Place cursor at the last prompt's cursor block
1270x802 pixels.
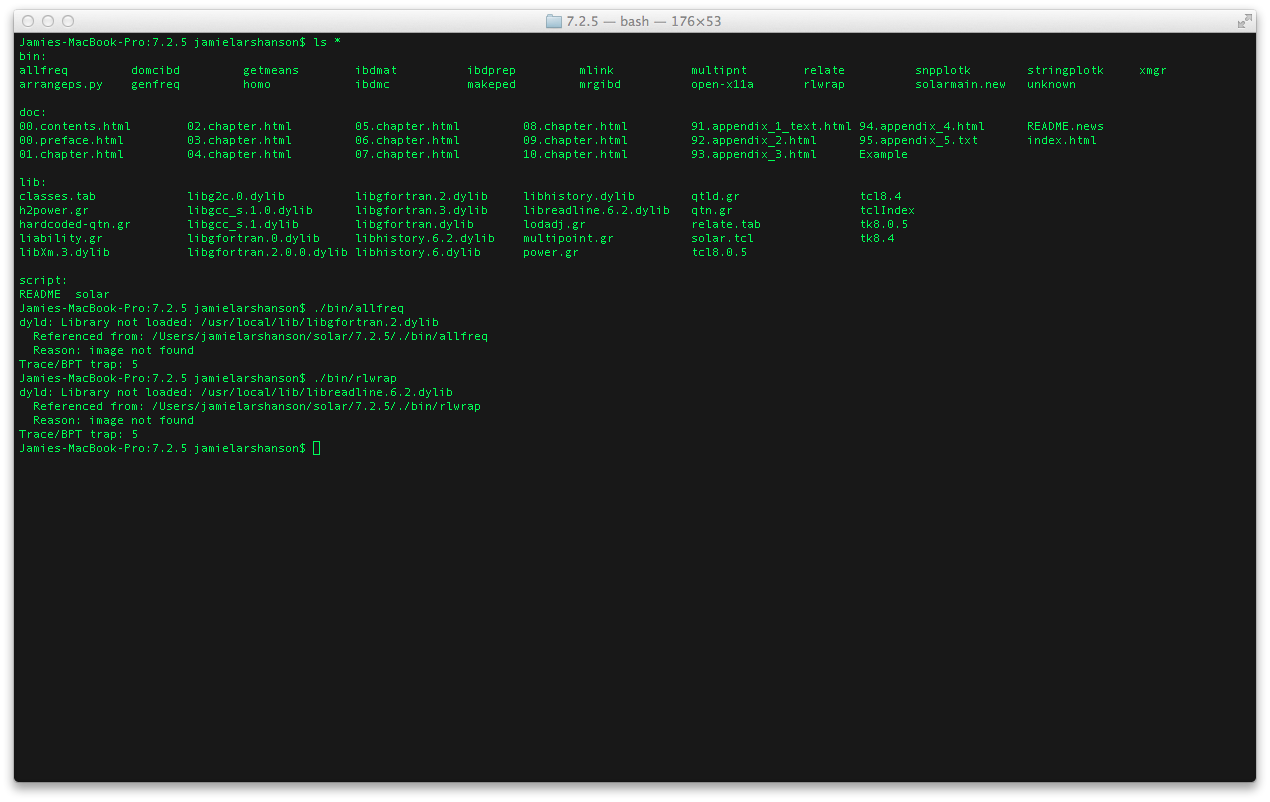point(316,448)
